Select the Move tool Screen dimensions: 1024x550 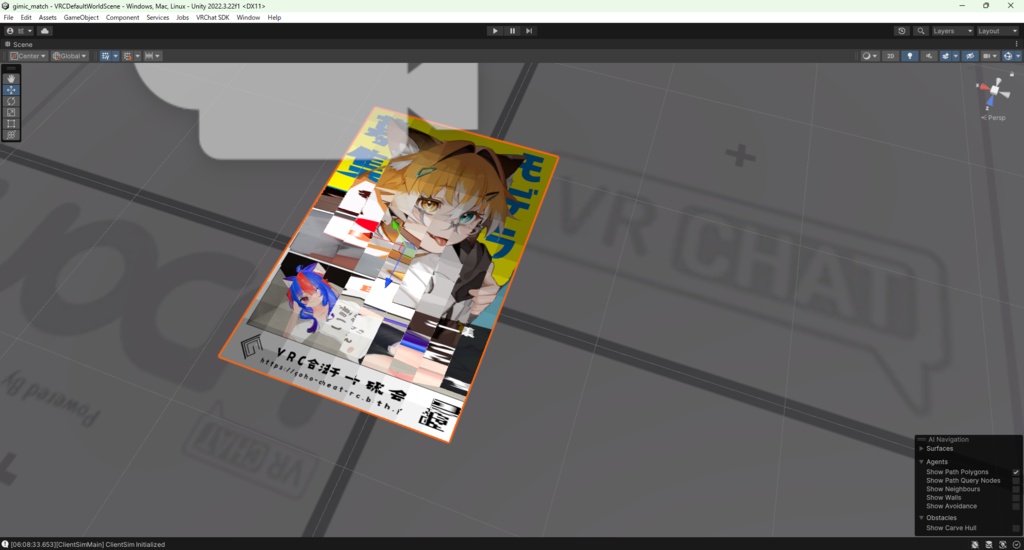[x=11, y=90]
